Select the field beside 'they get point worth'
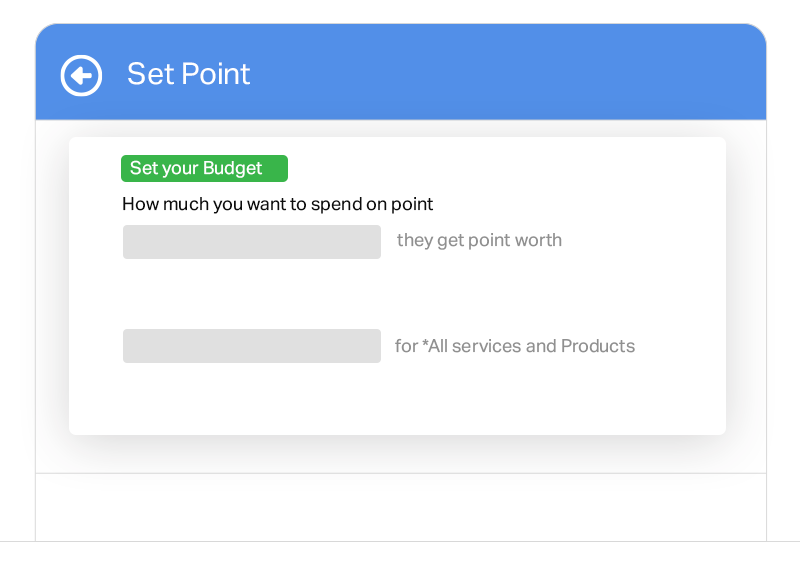This screenshot has height=574, width=800. coord(252,242)
